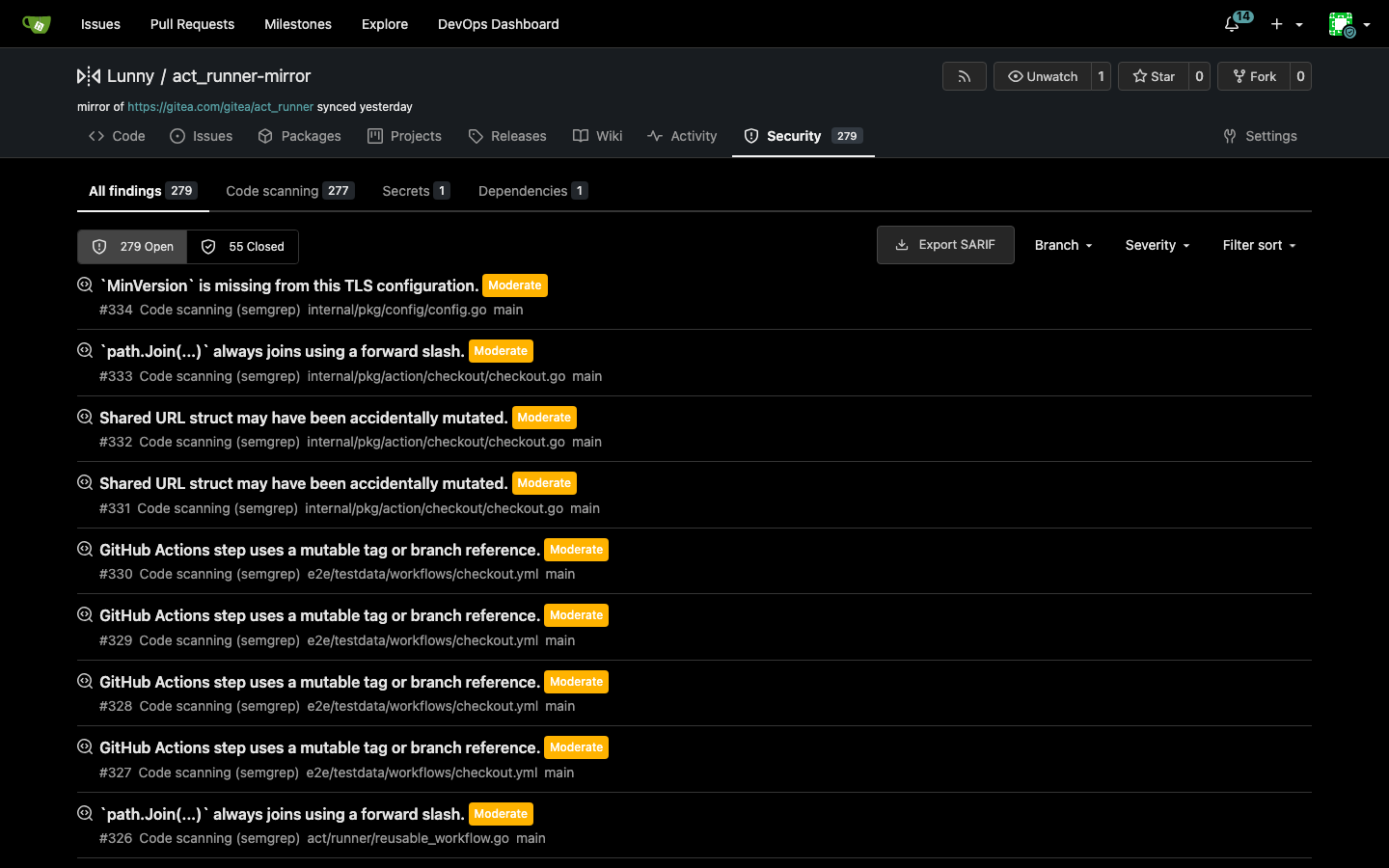Switch to the Dependencies tab
Viewport: 1389px width, 868px height.
[x=532, y=191]
